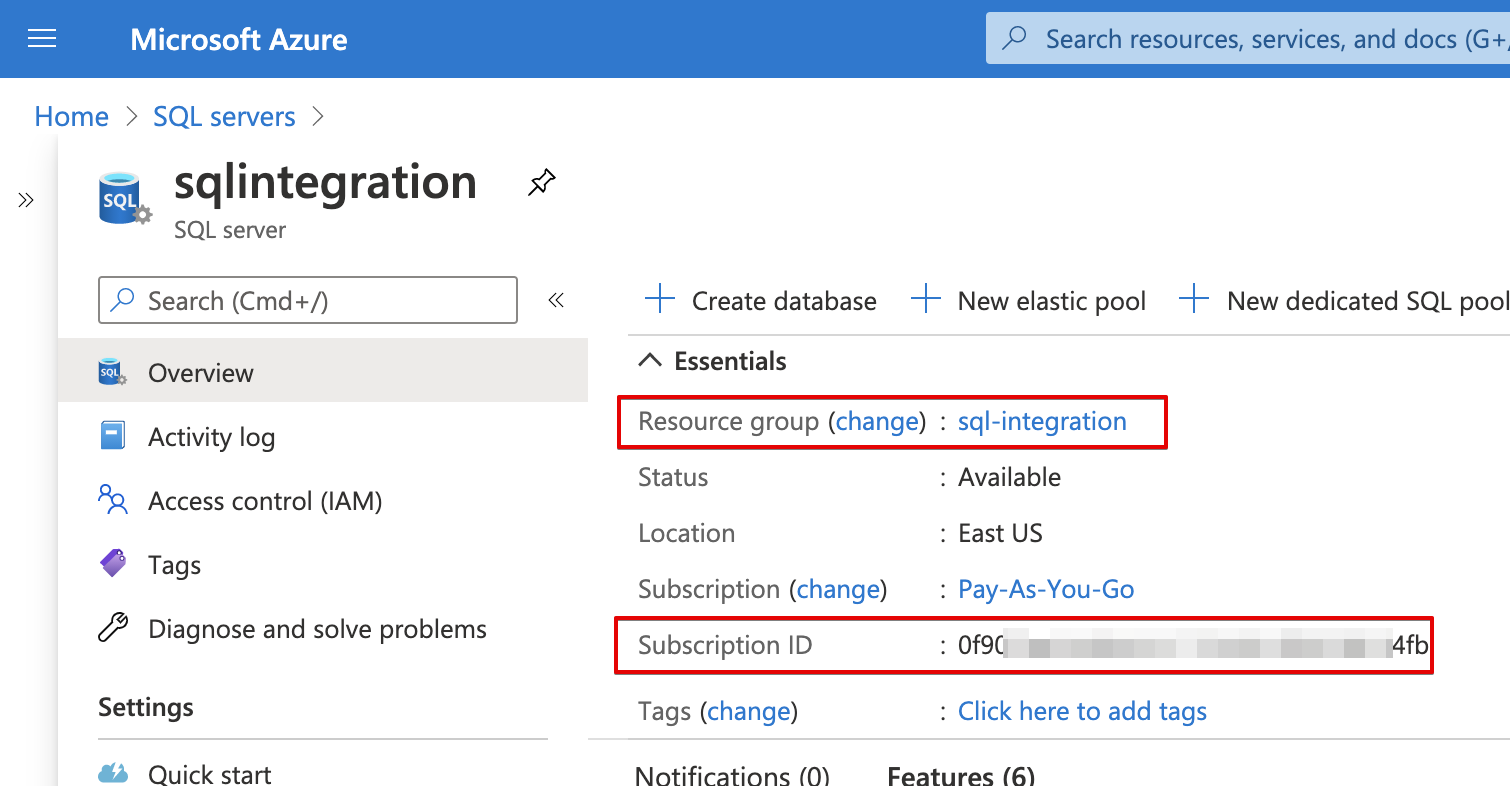
Task: Click the purple Tags icon
Action: 113,564
